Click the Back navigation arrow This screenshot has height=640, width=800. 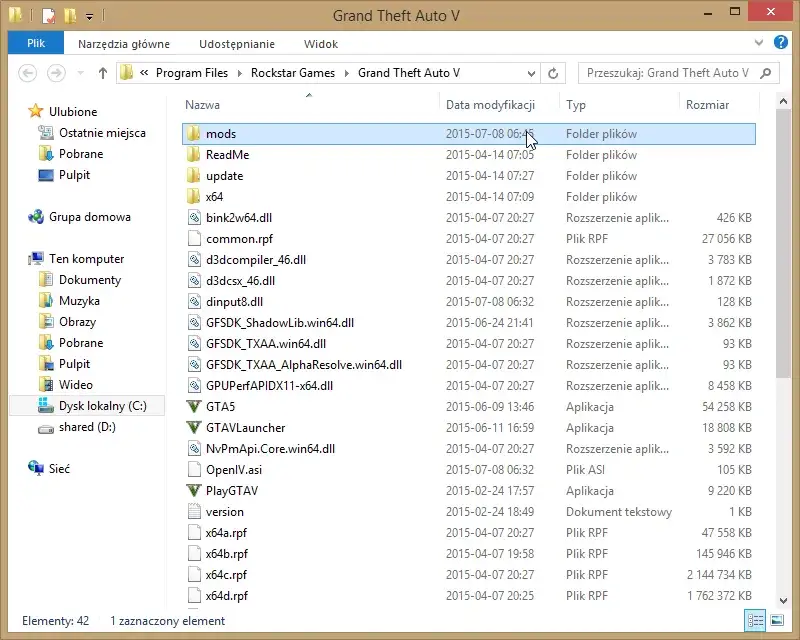pyautogui.click(x=28, y=73)
